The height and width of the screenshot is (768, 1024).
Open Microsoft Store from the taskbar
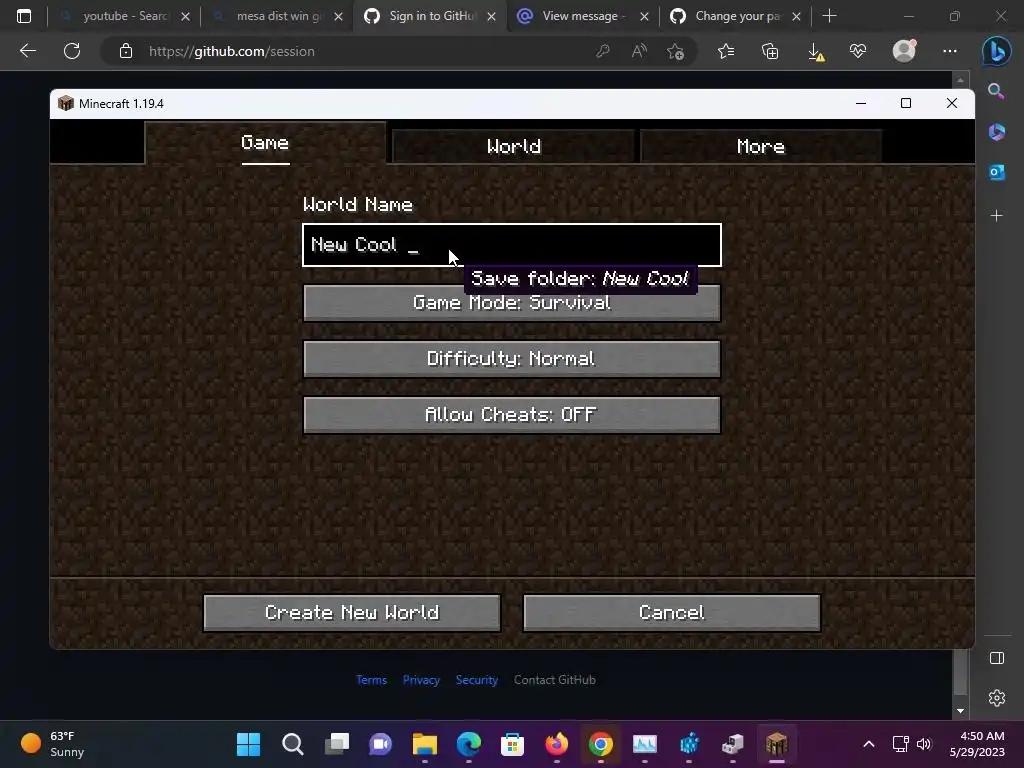[513, 744]
